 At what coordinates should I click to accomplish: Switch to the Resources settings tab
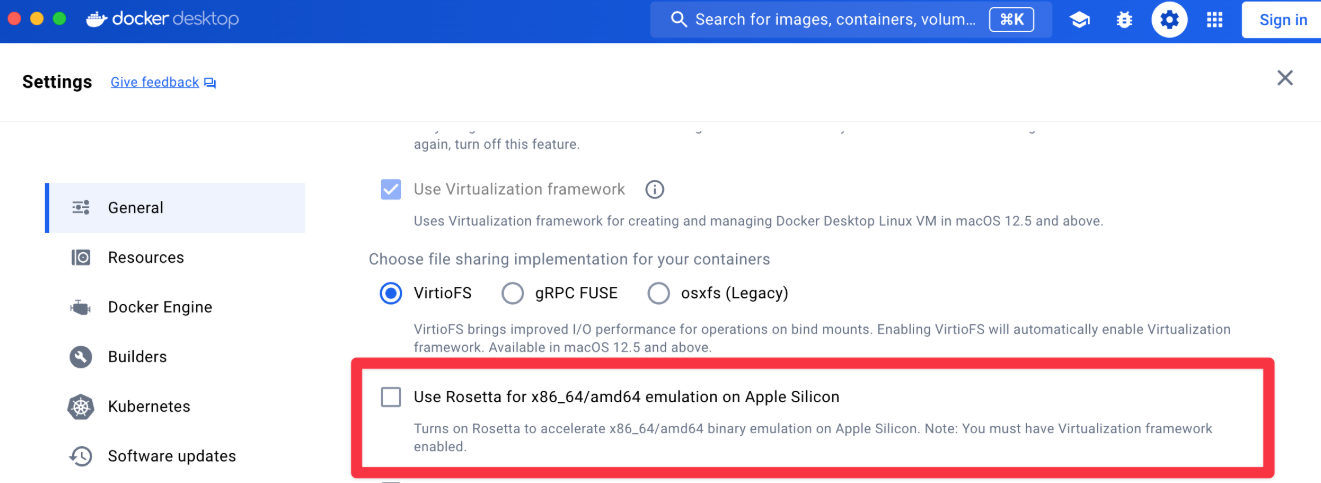tap(176, 257)
